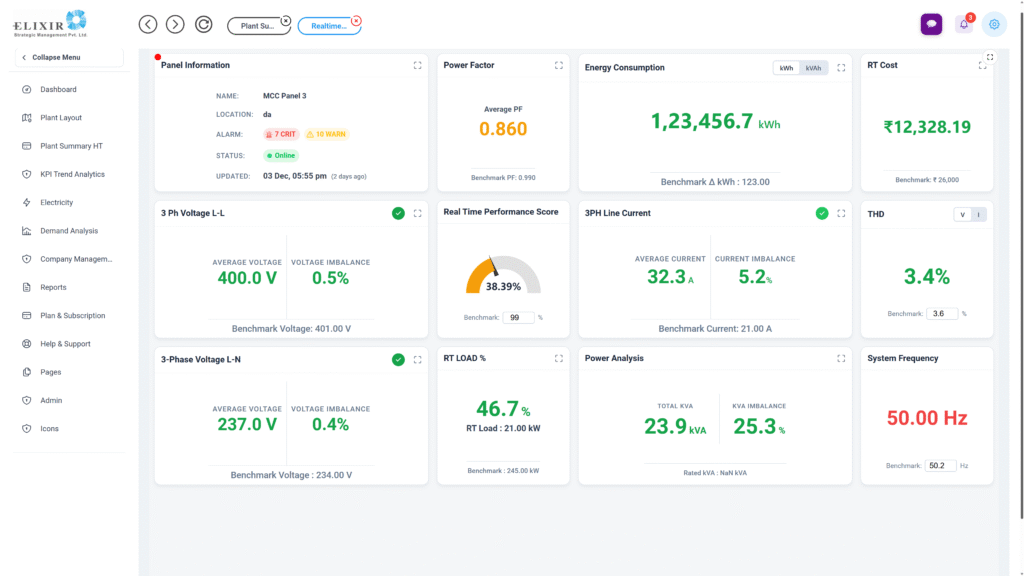Switch to the Plant Su... tab
The image size is (1024, 576).
[x=258, y=25]
